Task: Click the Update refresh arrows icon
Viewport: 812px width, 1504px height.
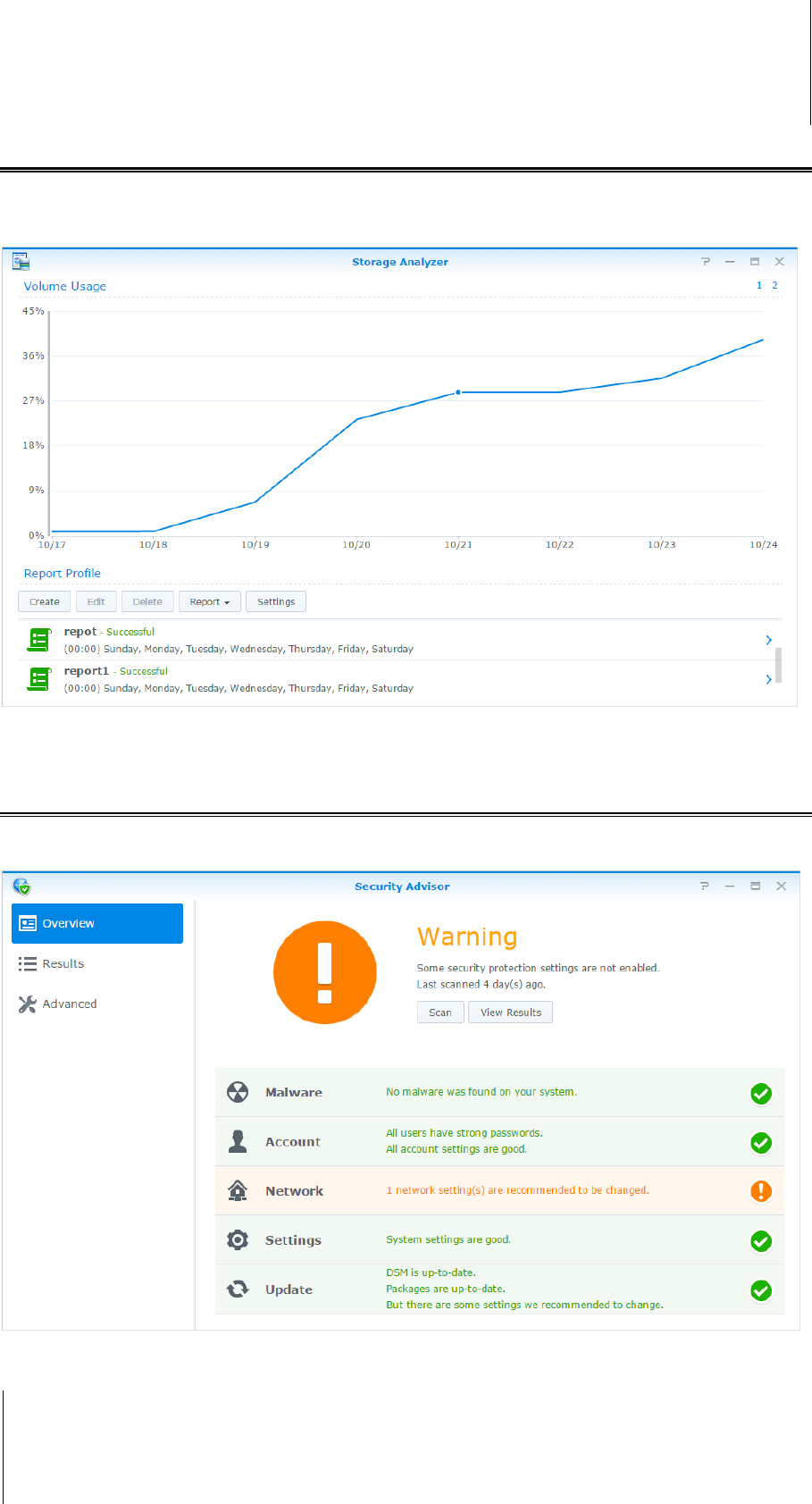Action: click(238, 1290)
